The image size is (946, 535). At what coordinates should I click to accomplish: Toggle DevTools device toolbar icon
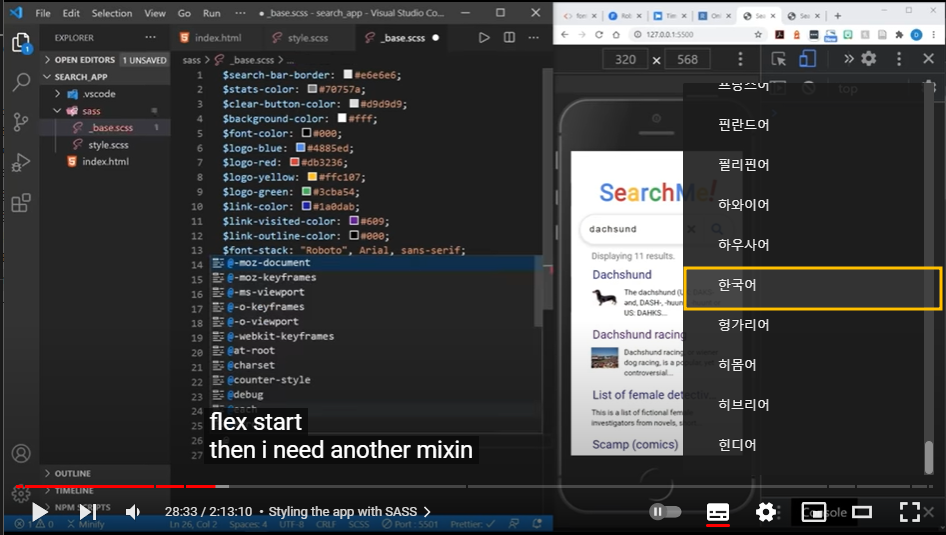click(x=807, y=59)
